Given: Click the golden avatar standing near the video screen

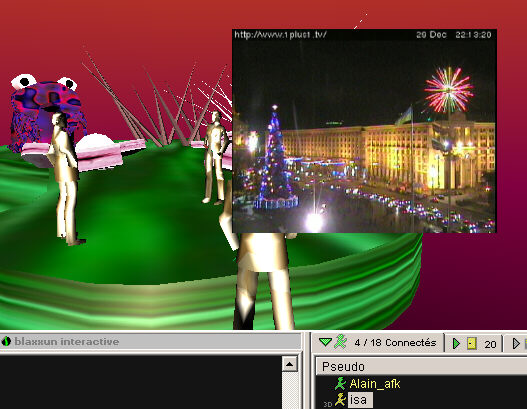Looking at the screenshot, I should [x=216, y=158].
